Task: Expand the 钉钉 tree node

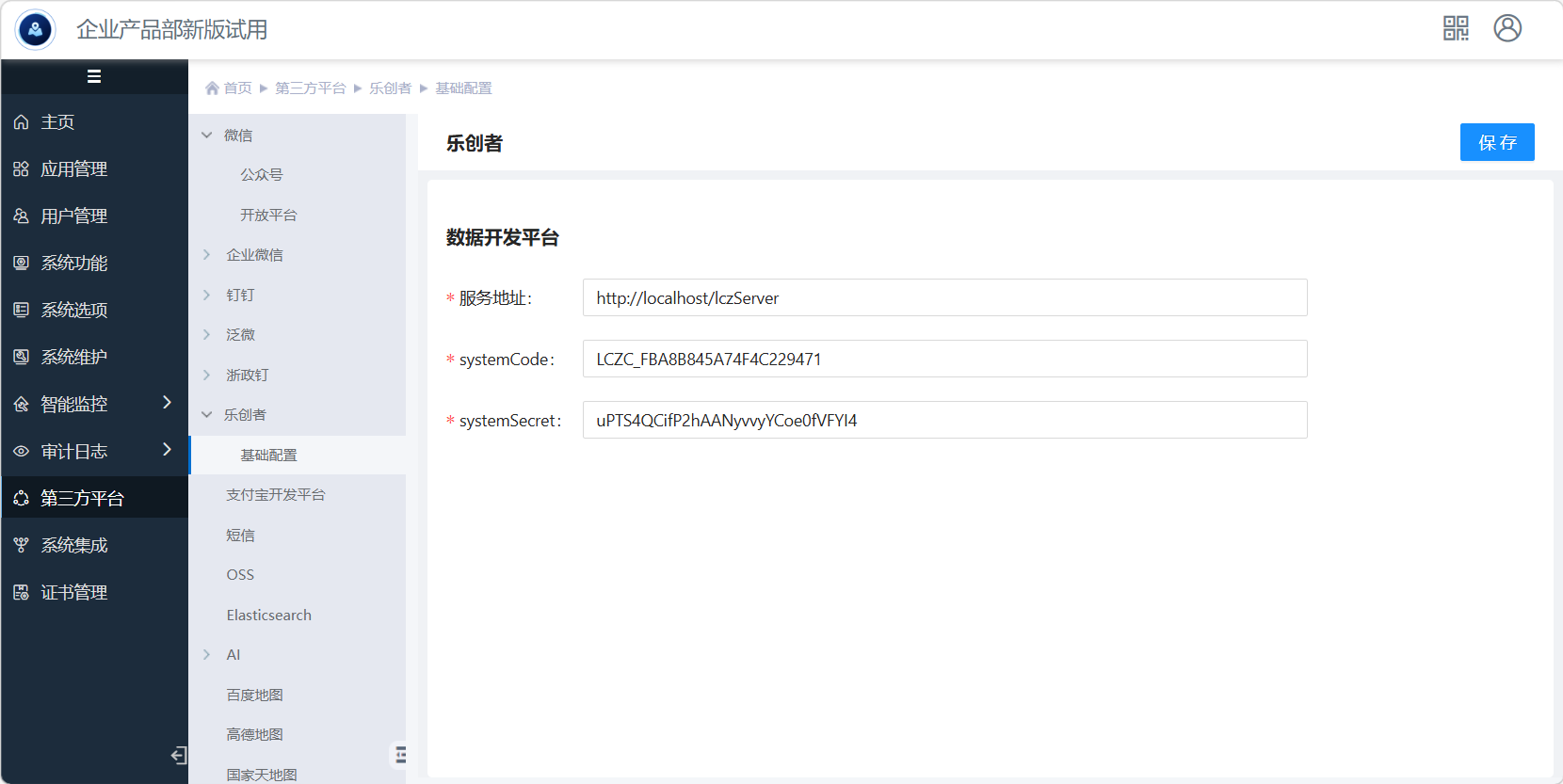Action: [x=207, y=296]
